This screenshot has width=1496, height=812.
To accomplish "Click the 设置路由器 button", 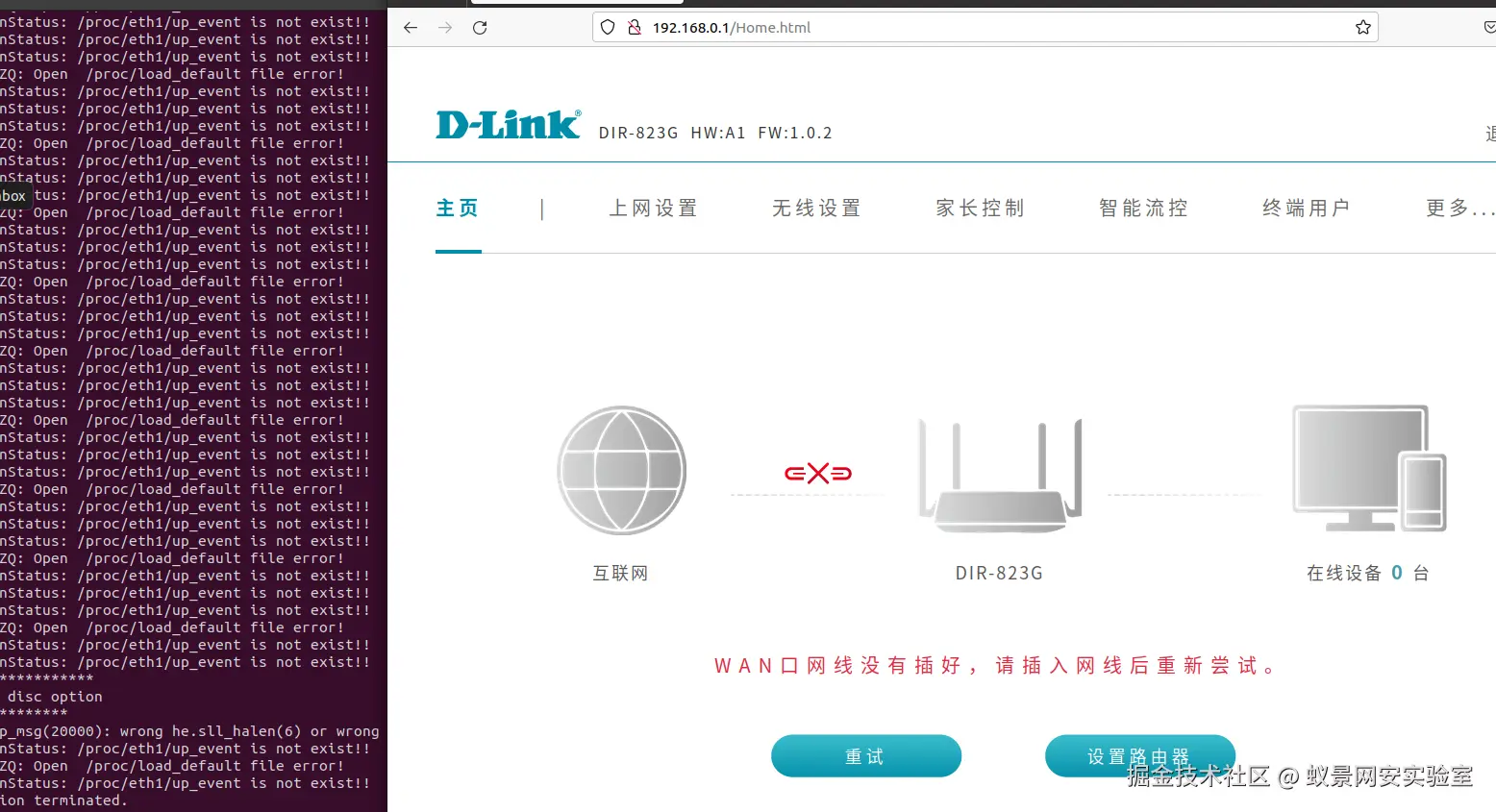I will [x=1140, y=756].
